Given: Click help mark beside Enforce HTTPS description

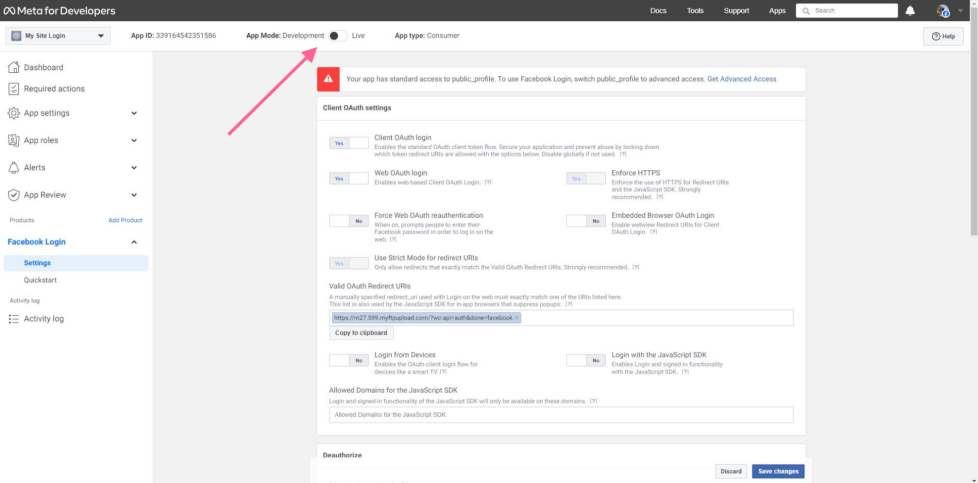Looking at the screenshot, I should coord(659,197).
